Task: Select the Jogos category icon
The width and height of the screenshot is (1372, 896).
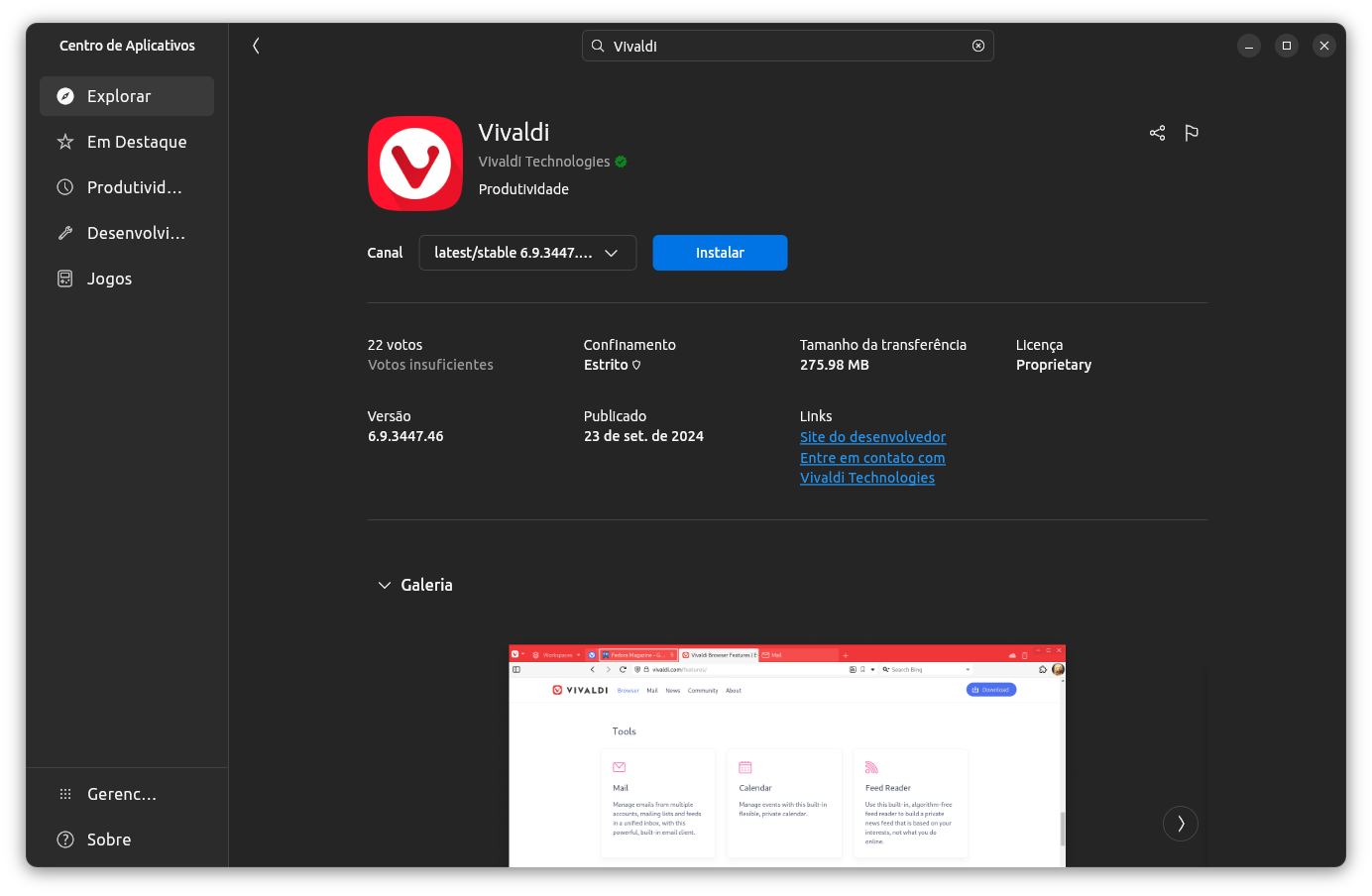Action: click(x=65, y=279)
